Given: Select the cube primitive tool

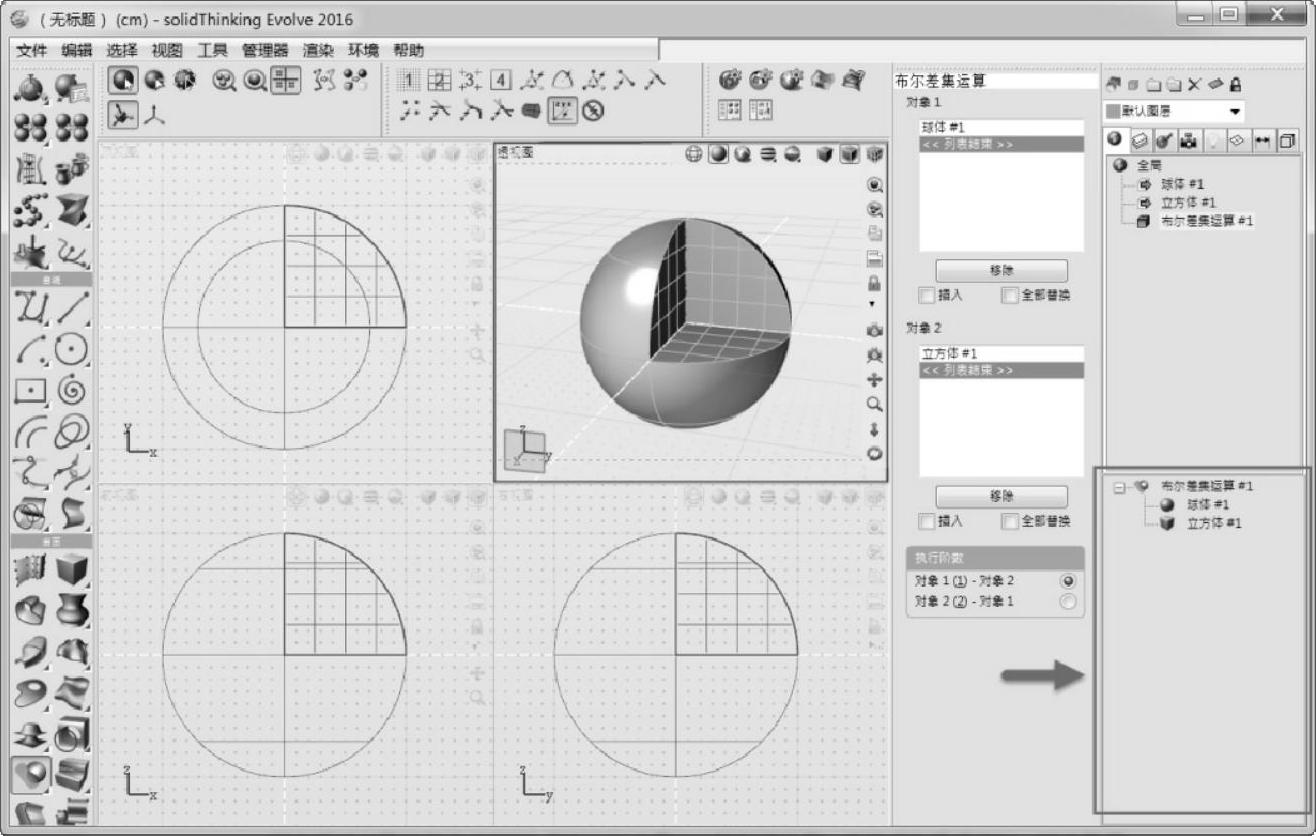Looking at the screenshot, I should [71, 570].
